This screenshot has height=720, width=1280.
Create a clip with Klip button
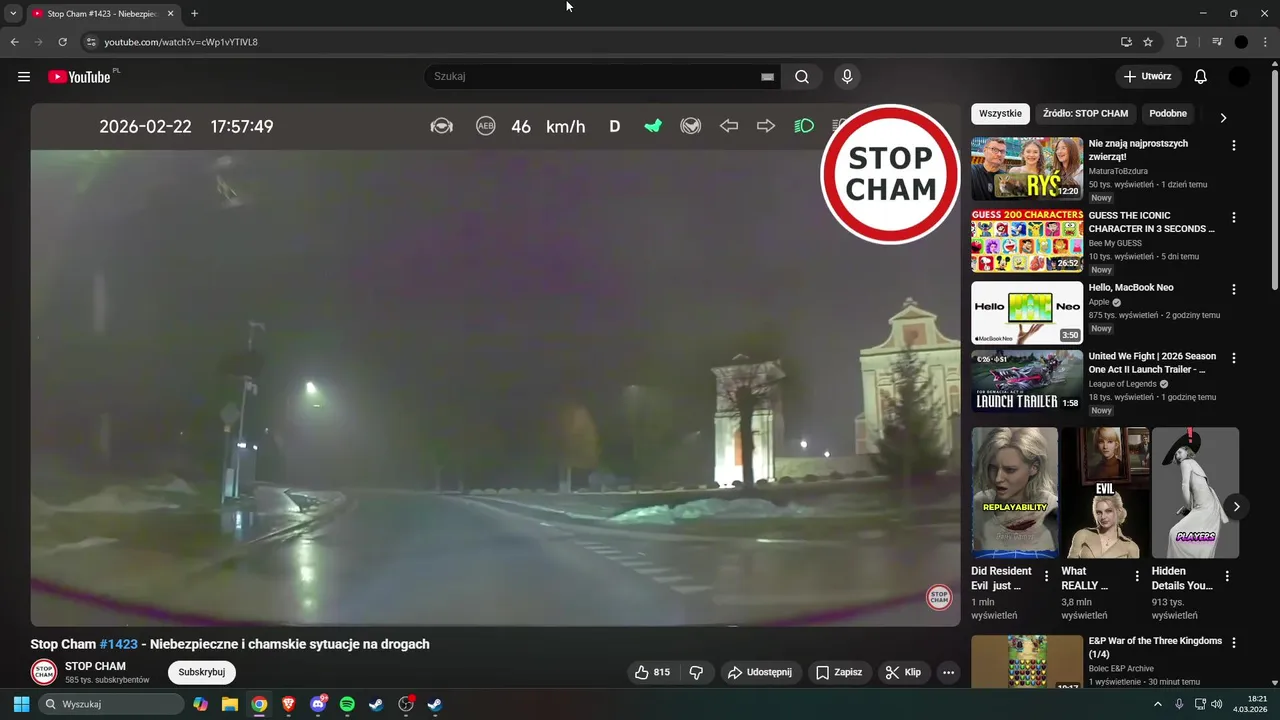tap(903, 672)
